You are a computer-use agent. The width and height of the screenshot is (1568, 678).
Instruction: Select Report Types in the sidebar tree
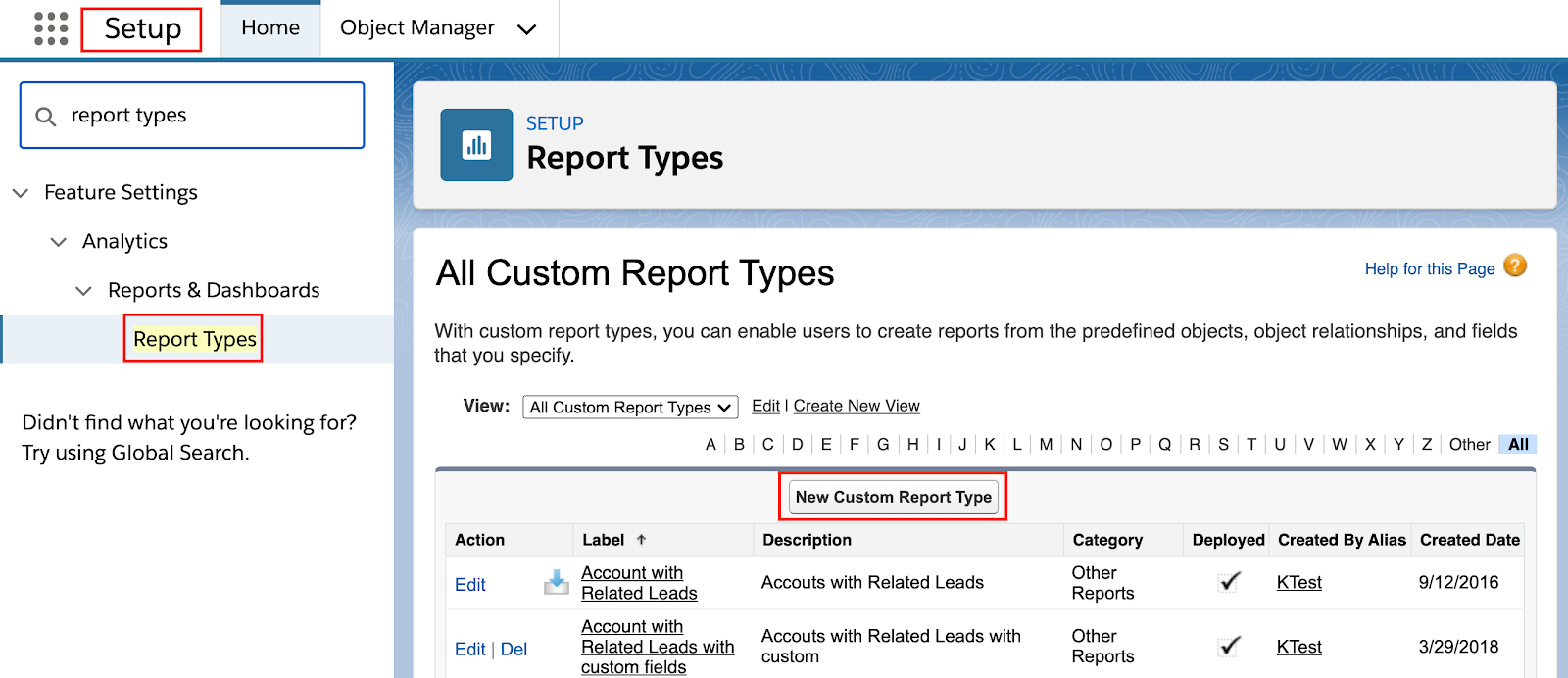click(x=194, y=339)
